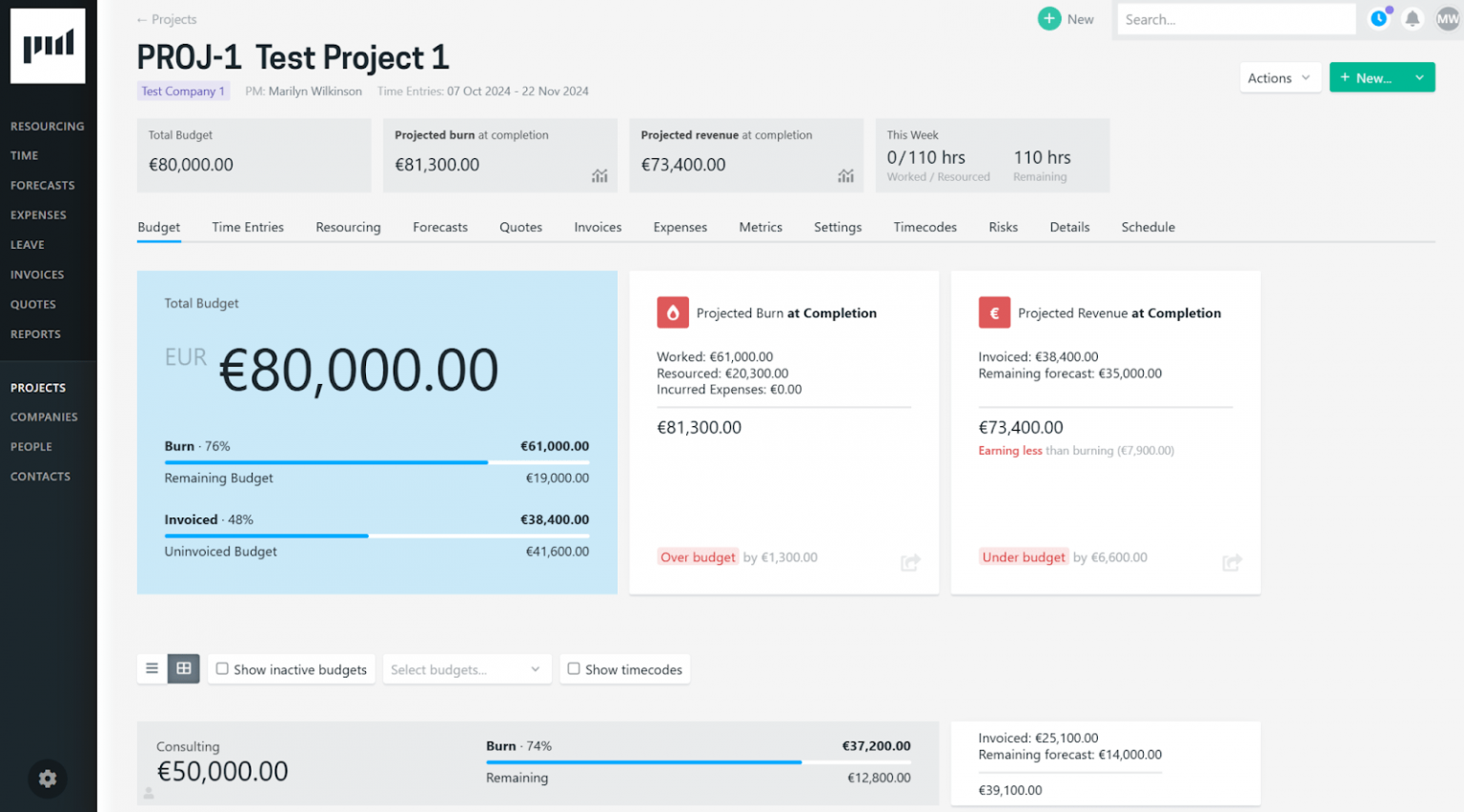Click inside the Search field

click(x=1235, y=18)
